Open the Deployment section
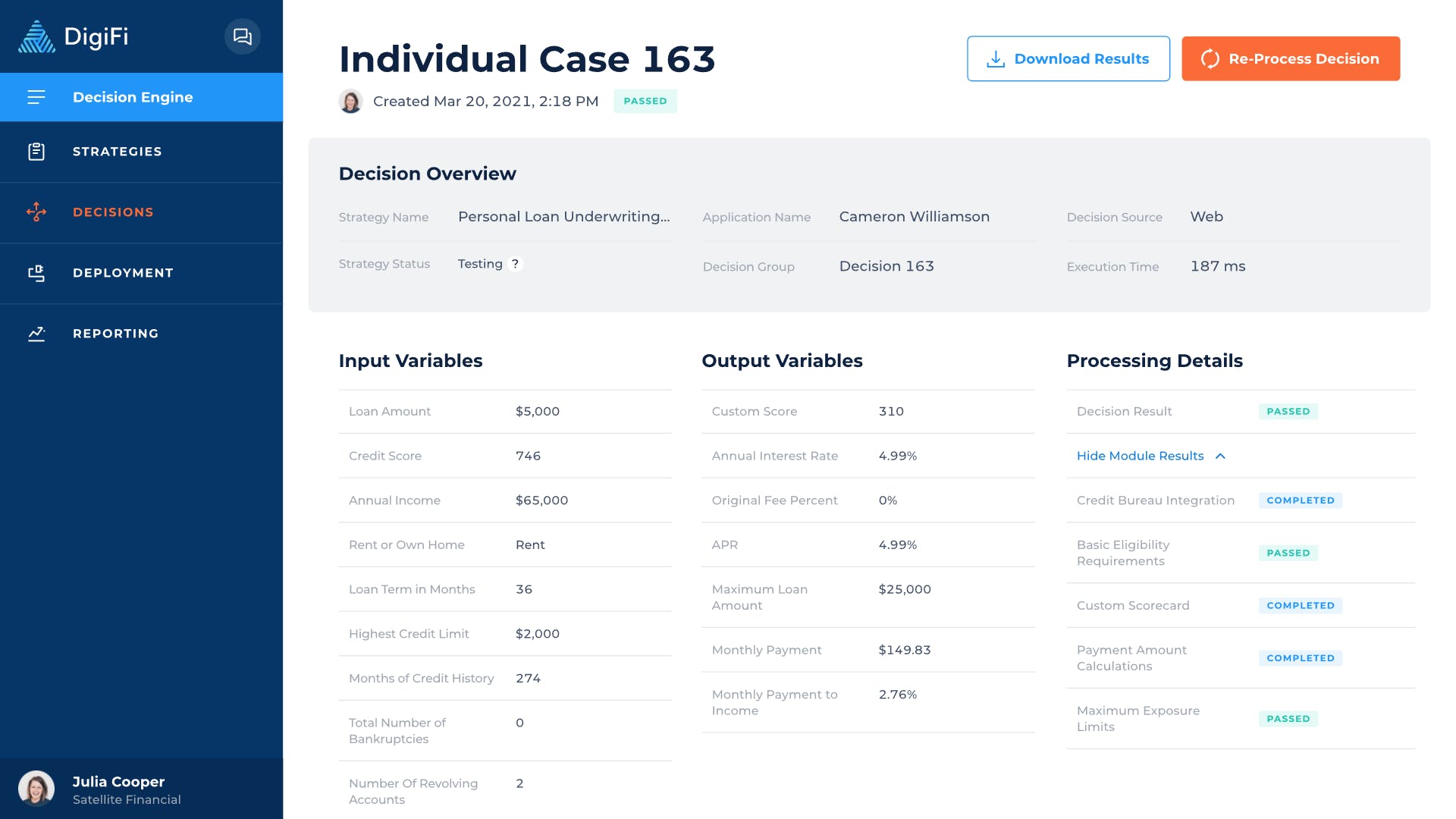Viewport: 1456px width, 819px height. tap(123, 273)
